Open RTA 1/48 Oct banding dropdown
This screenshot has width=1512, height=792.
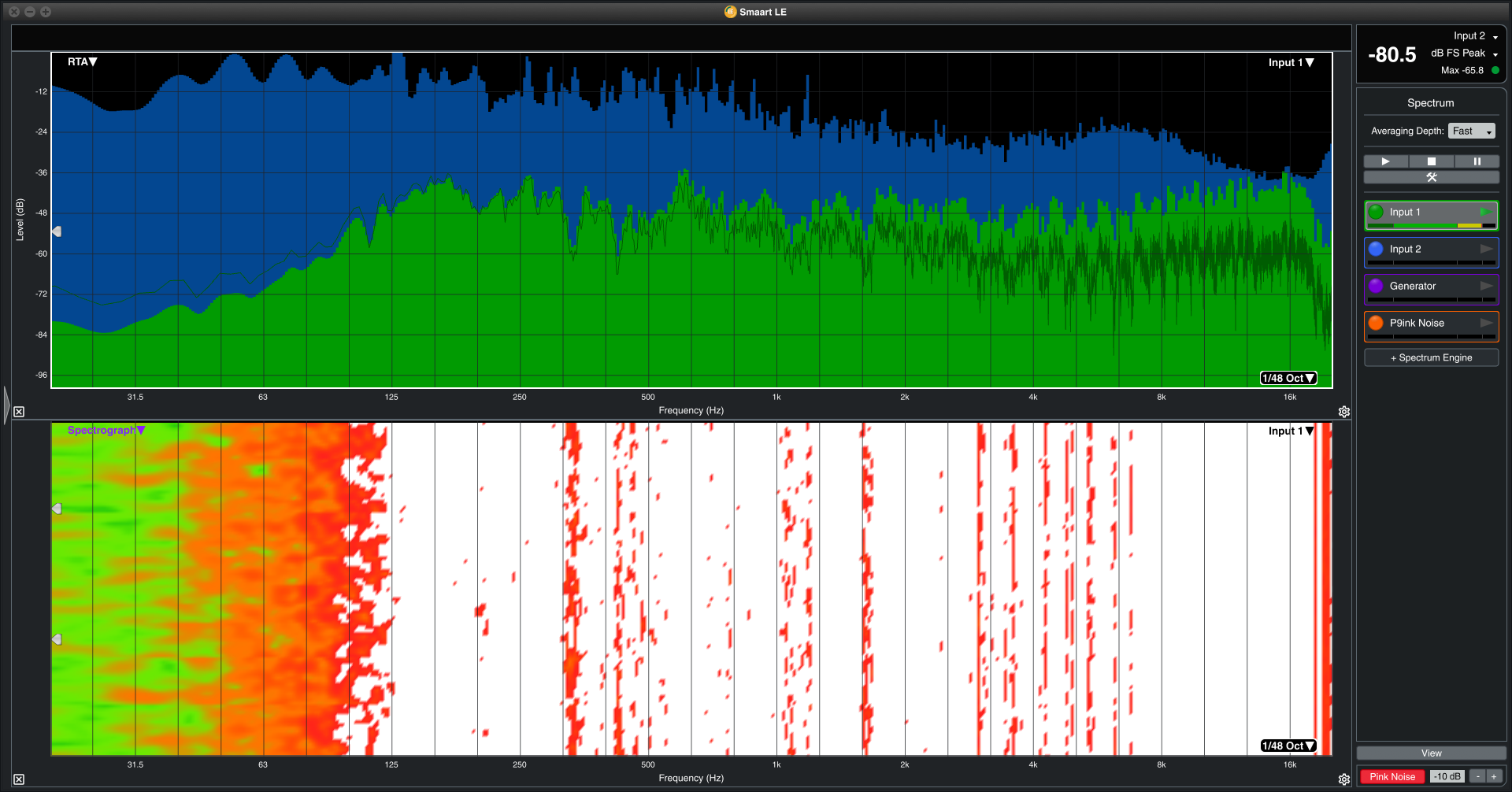tap(1288, 378)
